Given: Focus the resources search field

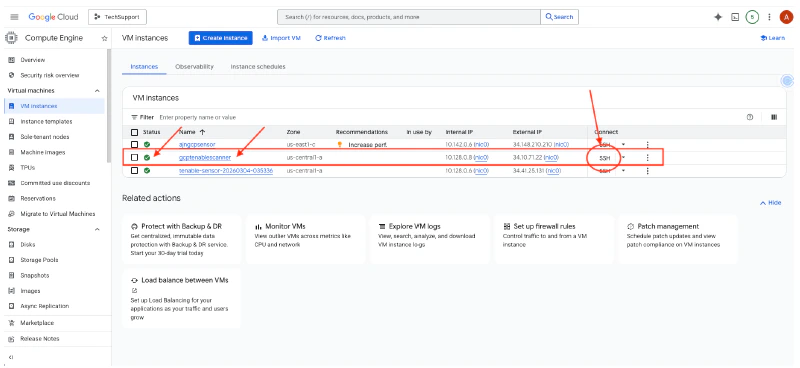Looking at the screenshot, I should click(x=409, y=17).
